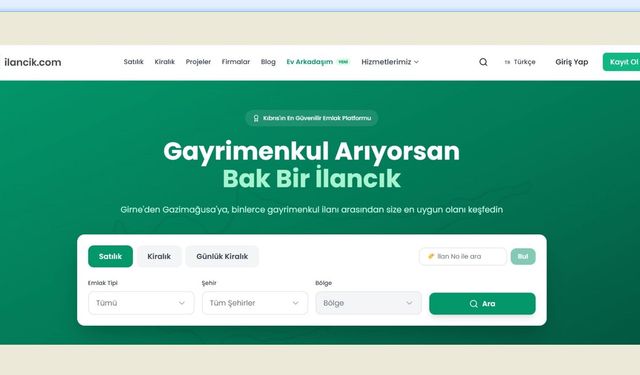Open the Bölge region dropdown
The width and height of the screenshot is (640, 375).
click(368, 303)
